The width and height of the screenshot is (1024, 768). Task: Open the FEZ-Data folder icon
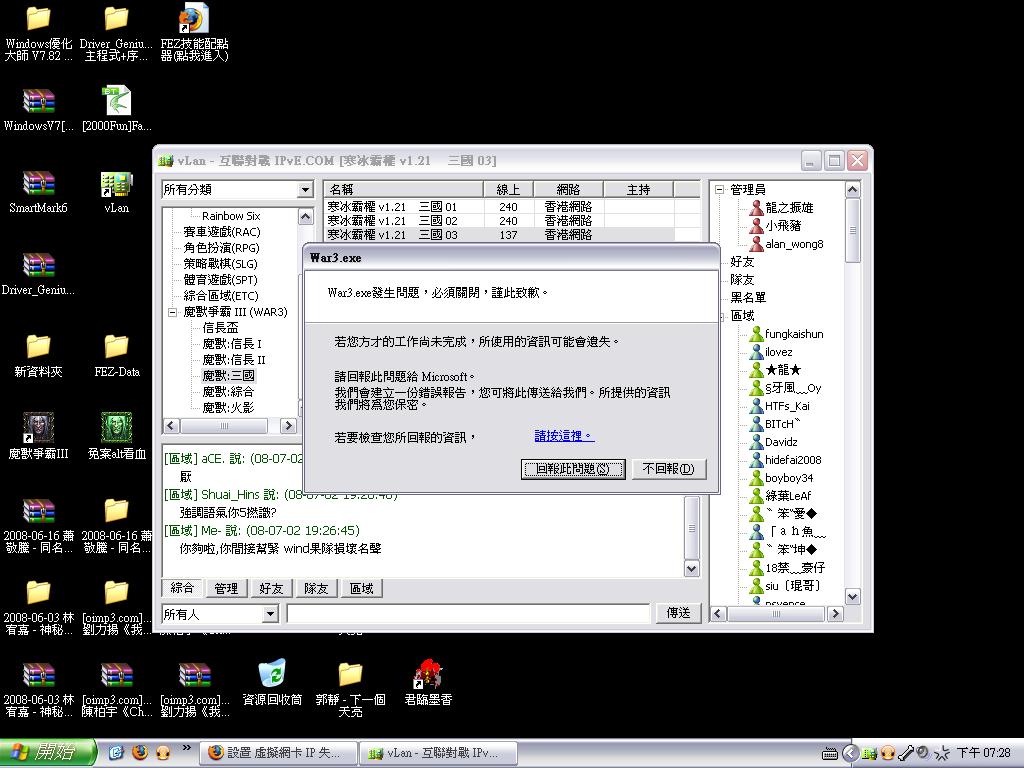point(116,347)
